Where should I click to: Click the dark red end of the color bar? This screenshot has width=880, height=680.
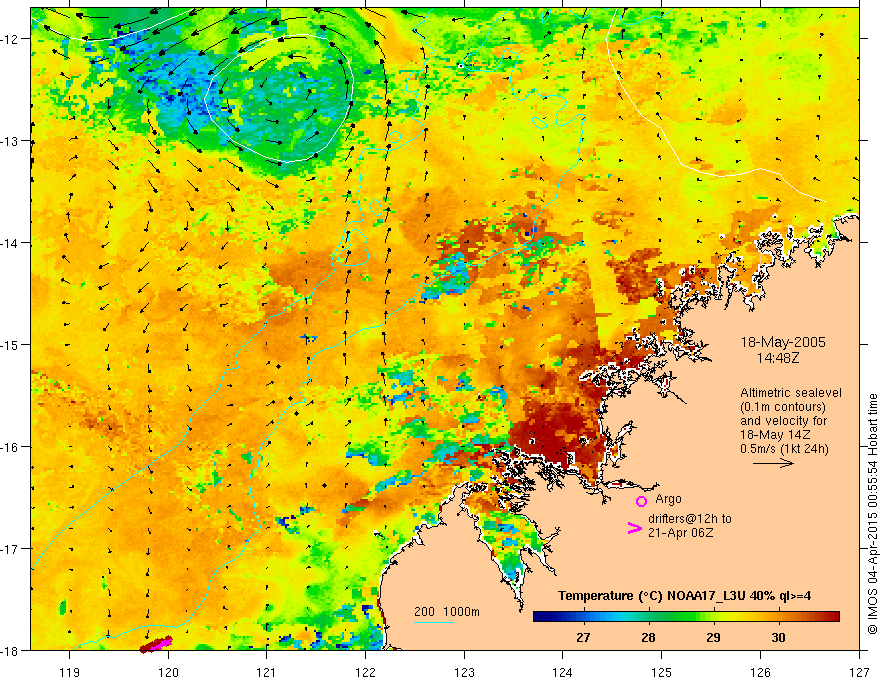point(833,617)
